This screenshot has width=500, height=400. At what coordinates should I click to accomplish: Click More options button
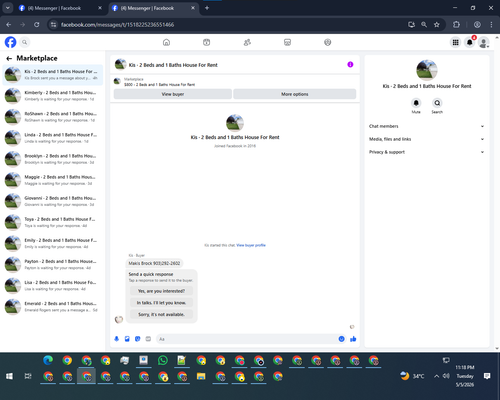point(295,94)
